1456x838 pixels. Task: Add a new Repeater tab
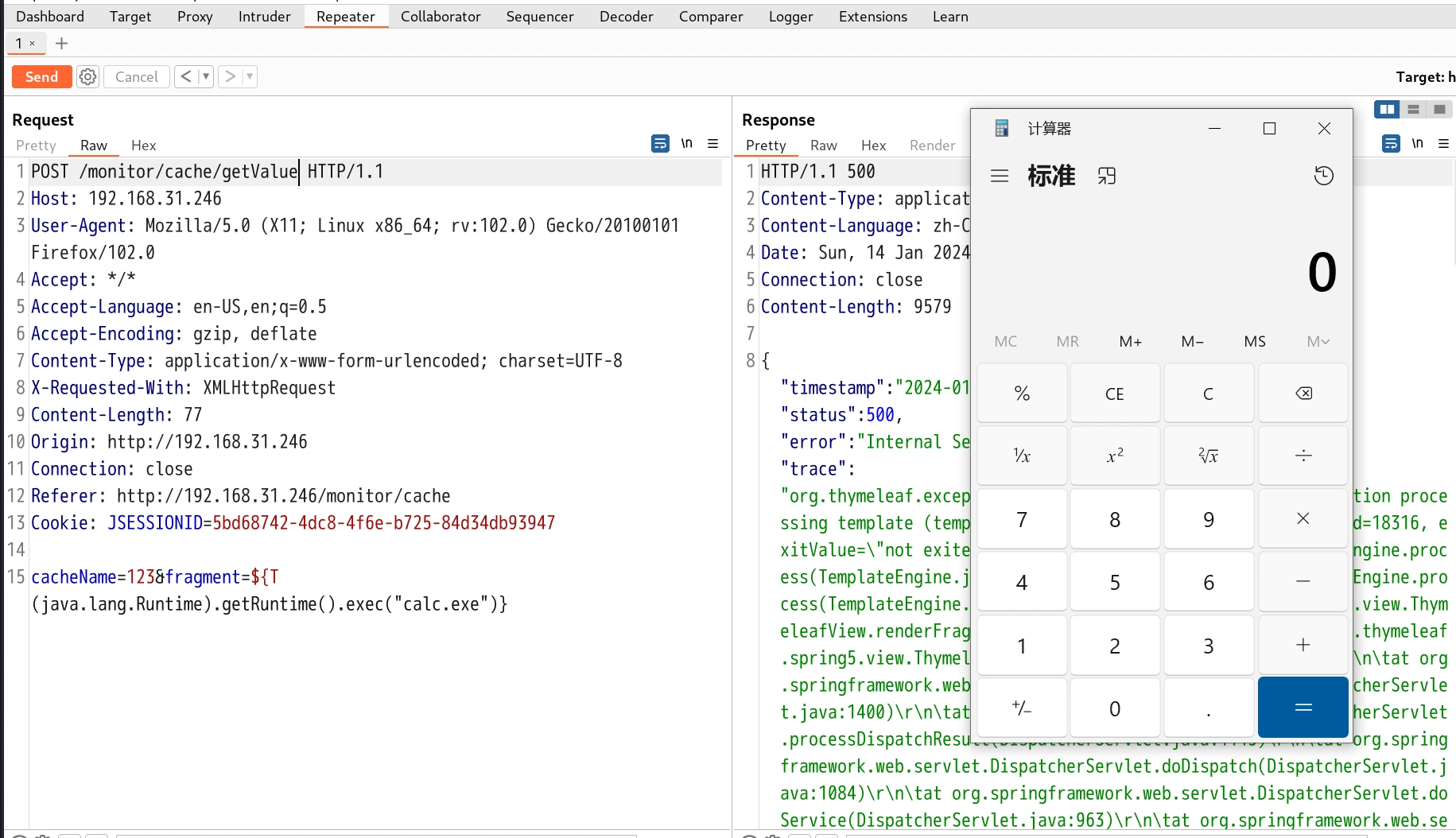[x=61, y=44]
